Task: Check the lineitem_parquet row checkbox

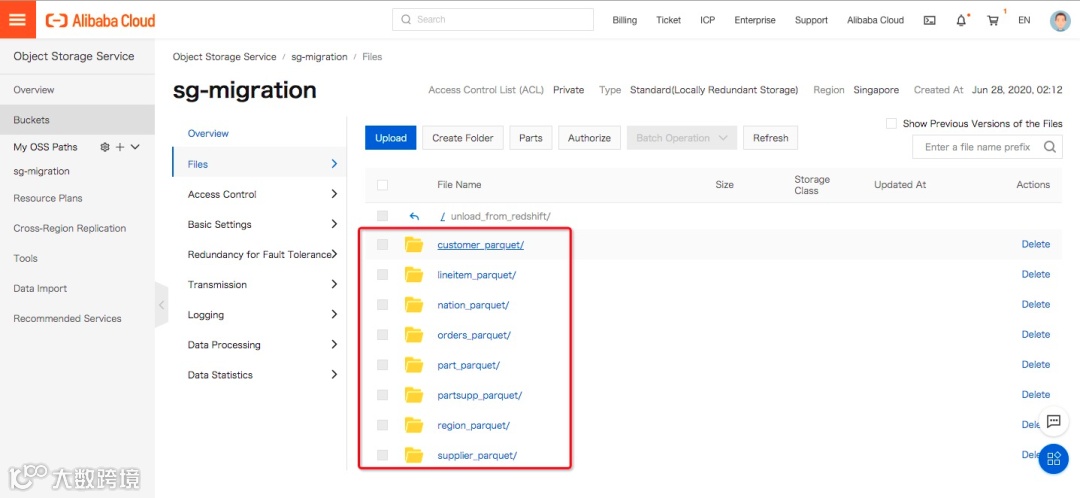Action: (382, 274)
